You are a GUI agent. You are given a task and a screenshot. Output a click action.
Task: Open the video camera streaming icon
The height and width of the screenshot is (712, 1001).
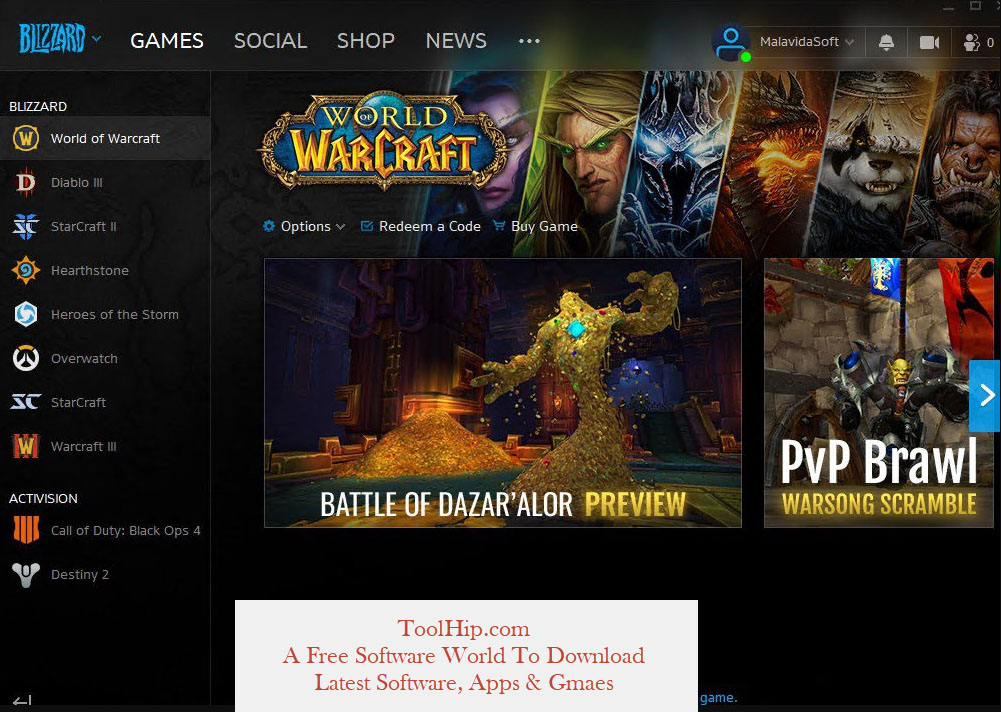929,42
